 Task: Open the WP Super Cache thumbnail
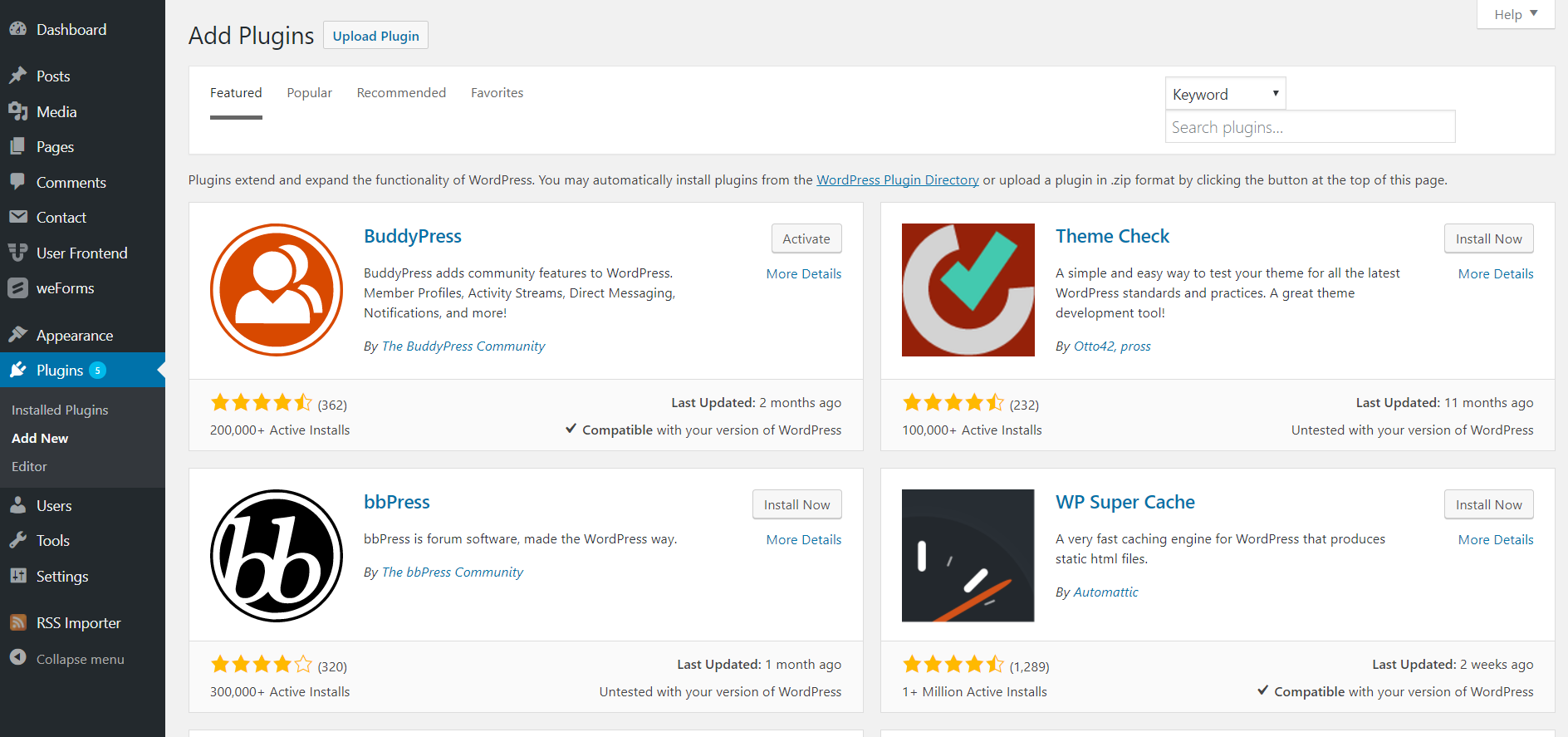(968, 556)
